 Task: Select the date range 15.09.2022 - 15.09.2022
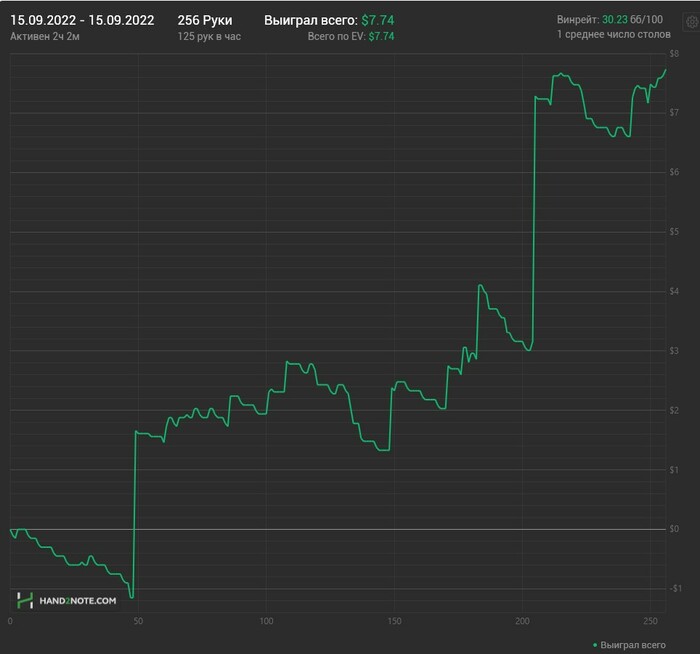coord(82,20)
